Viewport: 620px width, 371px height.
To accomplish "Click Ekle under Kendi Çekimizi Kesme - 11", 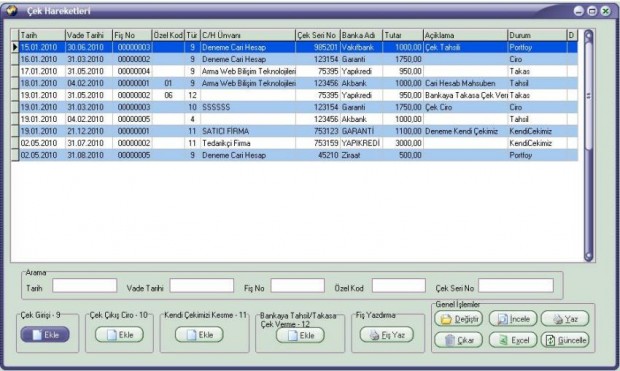I will coord(199,335).
